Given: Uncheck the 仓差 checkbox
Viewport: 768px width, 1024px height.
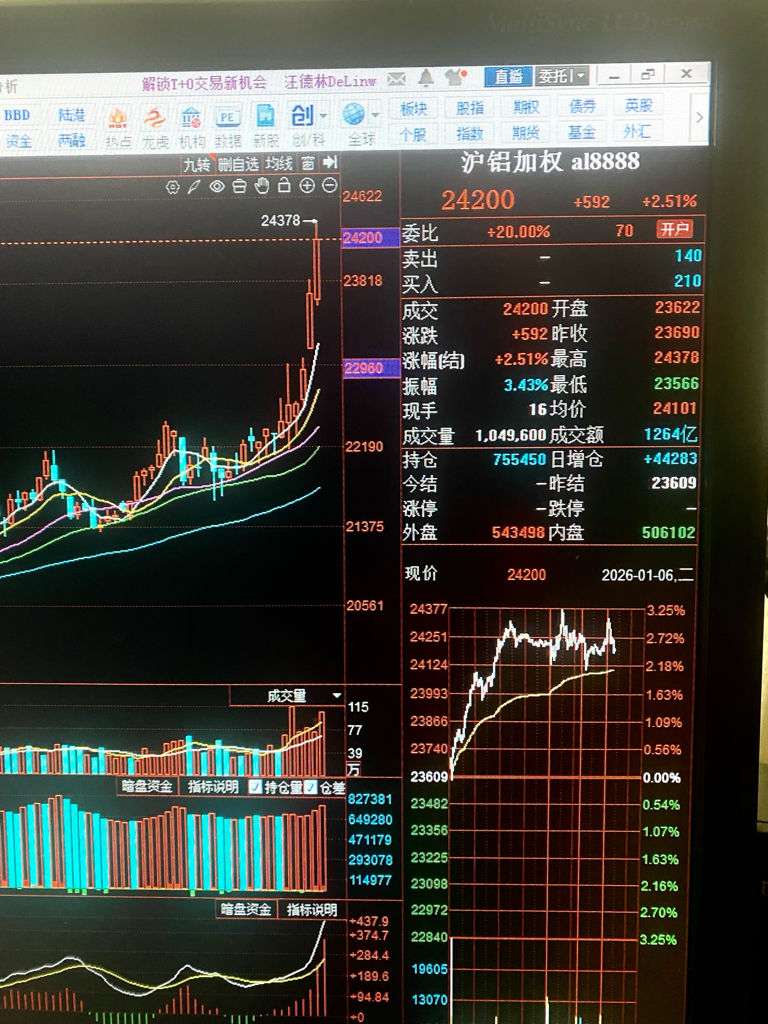Looking at the screenshot, I should pyautogui.click(x=310, y=787).
